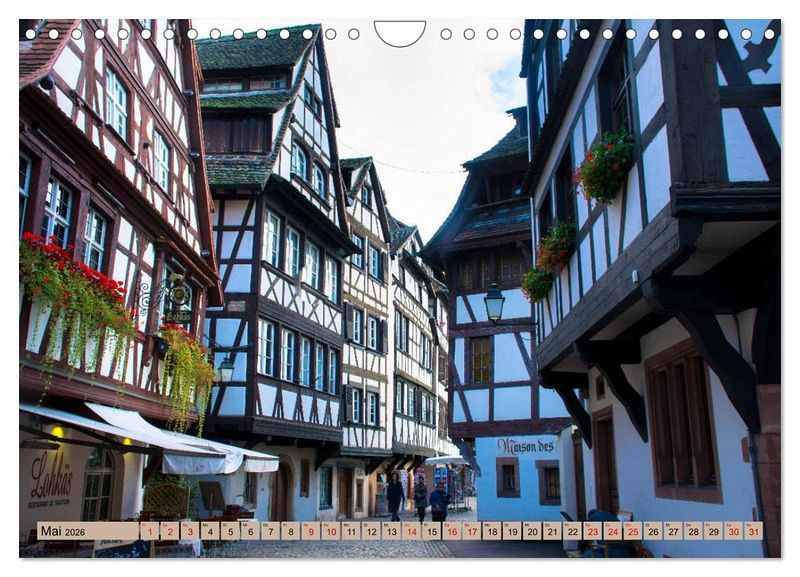Click the calendar hanger notch at top
This screenshot has height=577, width=800.
coord(399,35)
